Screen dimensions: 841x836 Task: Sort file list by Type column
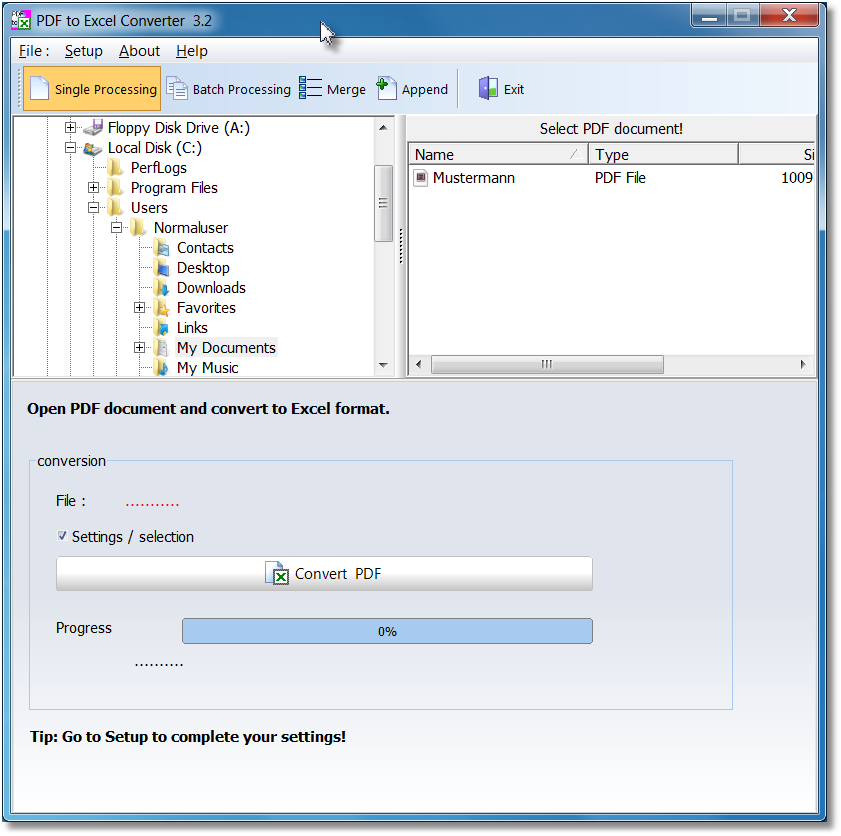click(x=663, y=154)
